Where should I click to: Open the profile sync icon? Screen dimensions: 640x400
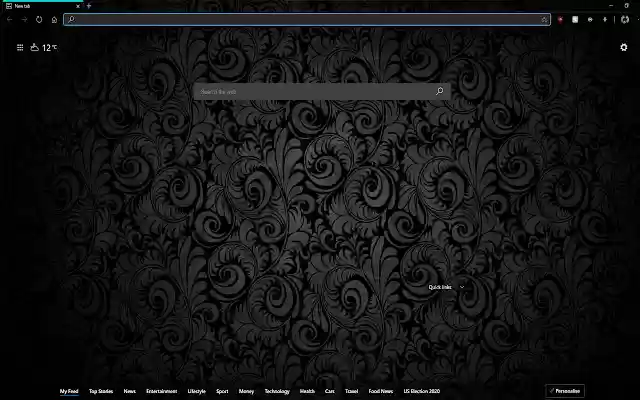[625, 20]
